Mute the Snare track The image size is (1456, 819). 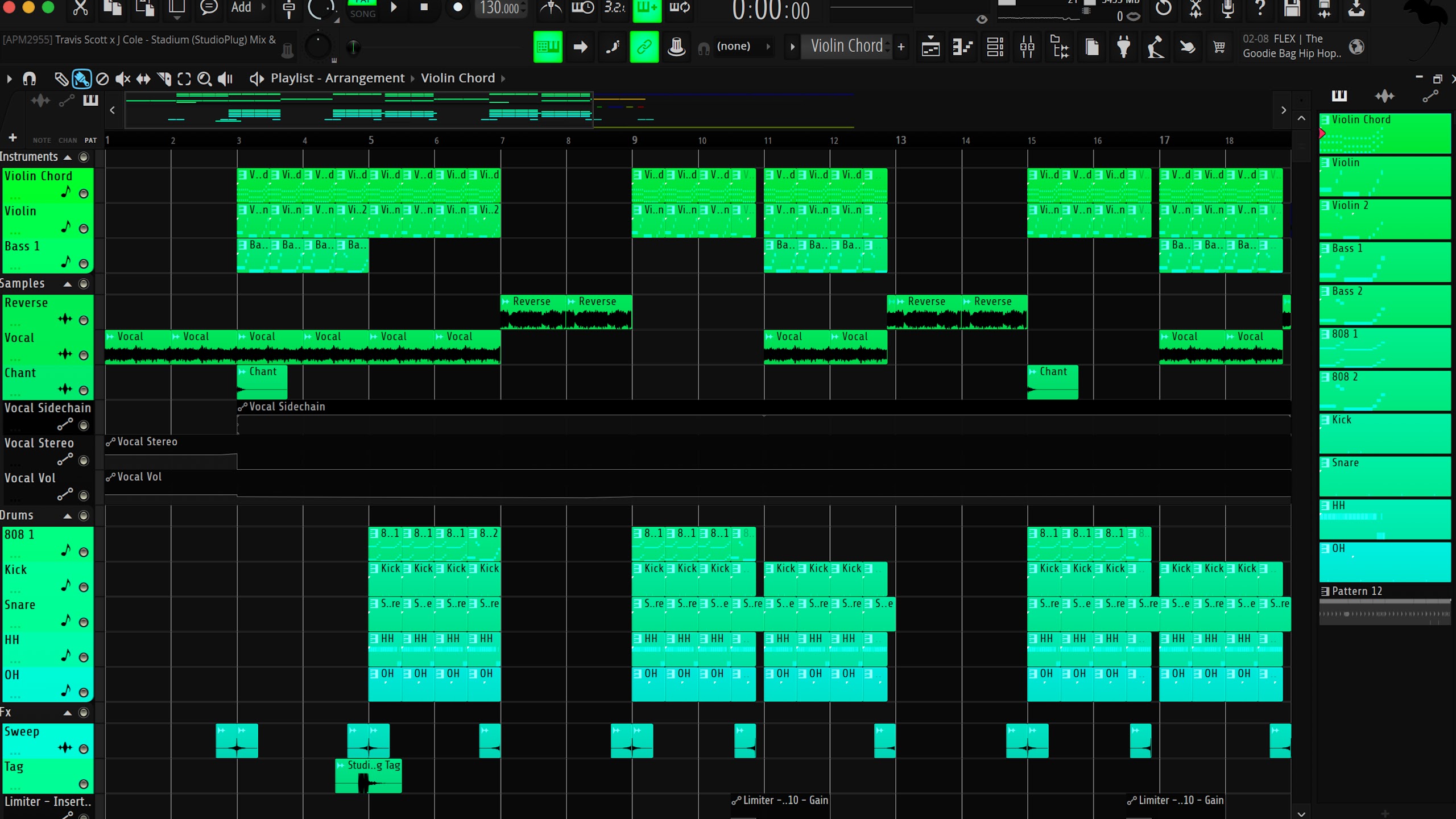84,622
